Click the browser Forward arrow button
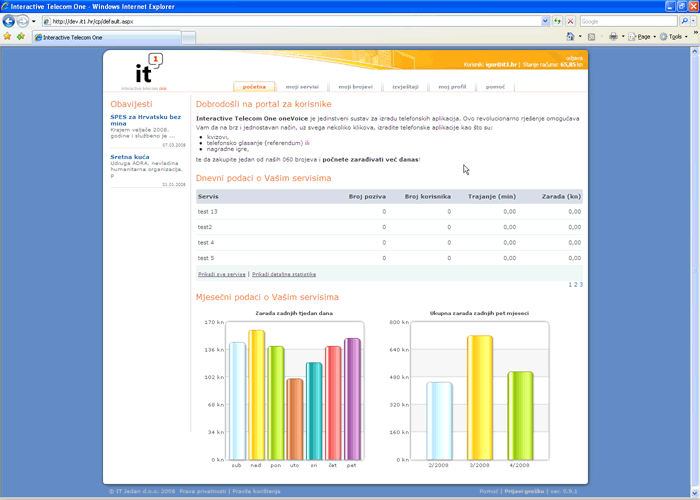This screenshot has height=500, width=700. pyautogui.click(x=24, y=20)
